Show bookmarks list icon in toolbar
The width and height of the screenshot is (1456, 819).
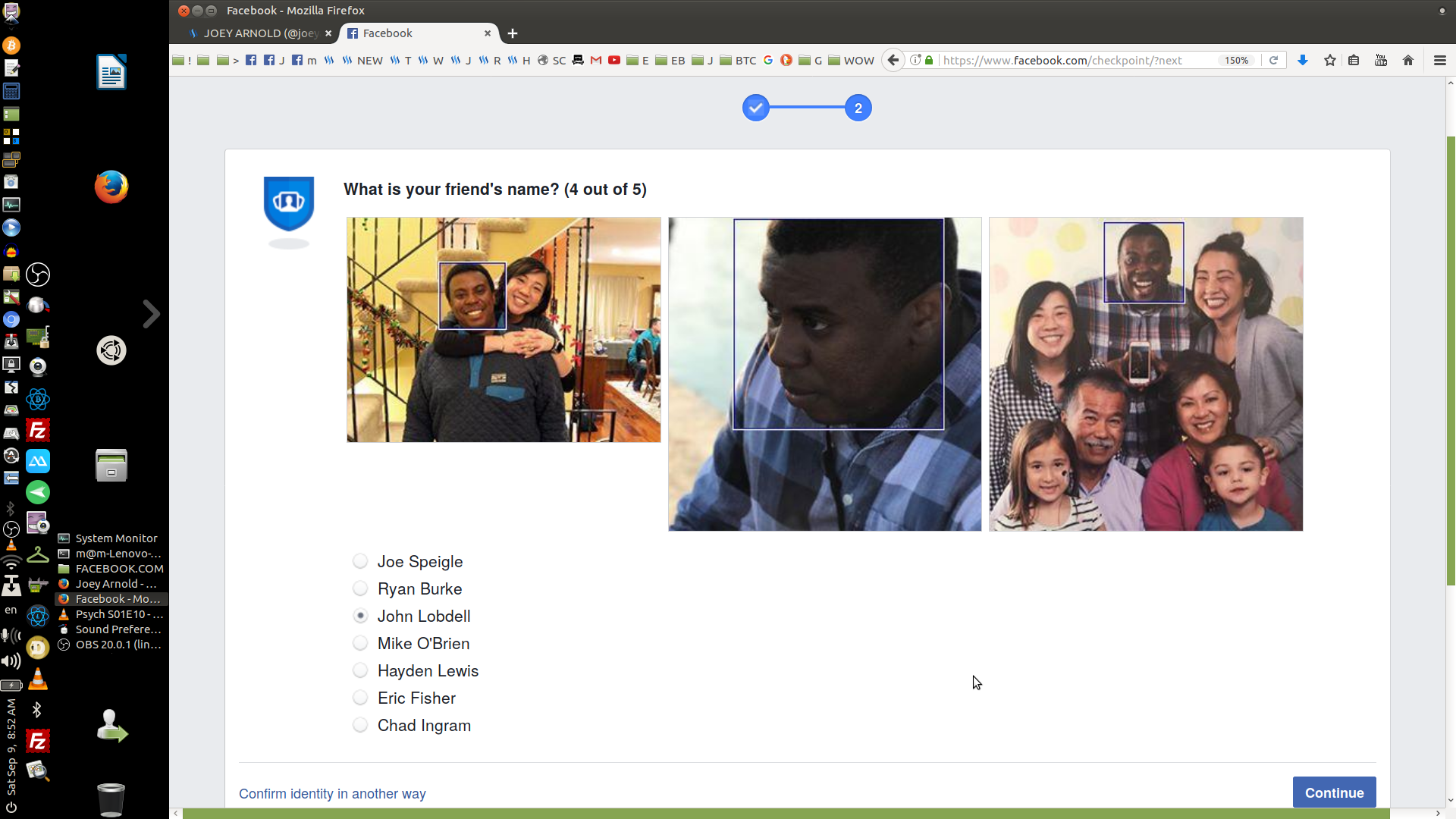[1354, 60]
